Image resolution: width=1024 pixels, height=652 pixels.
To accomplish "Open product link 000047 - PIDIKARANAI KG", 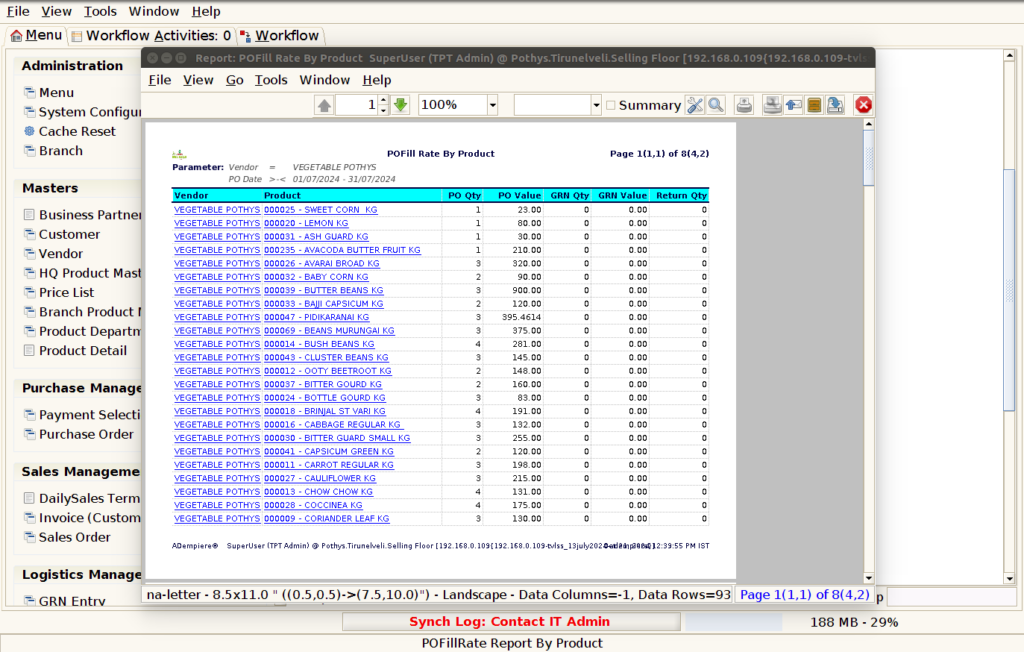I will pyautogui.click(x=317, y=318).
